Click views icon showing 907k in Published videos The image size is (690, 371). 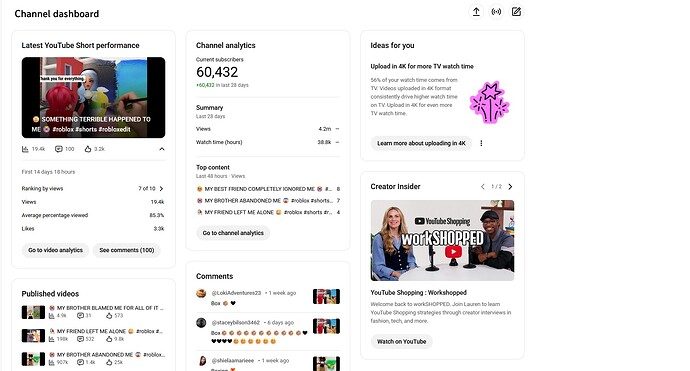(52, 363)
